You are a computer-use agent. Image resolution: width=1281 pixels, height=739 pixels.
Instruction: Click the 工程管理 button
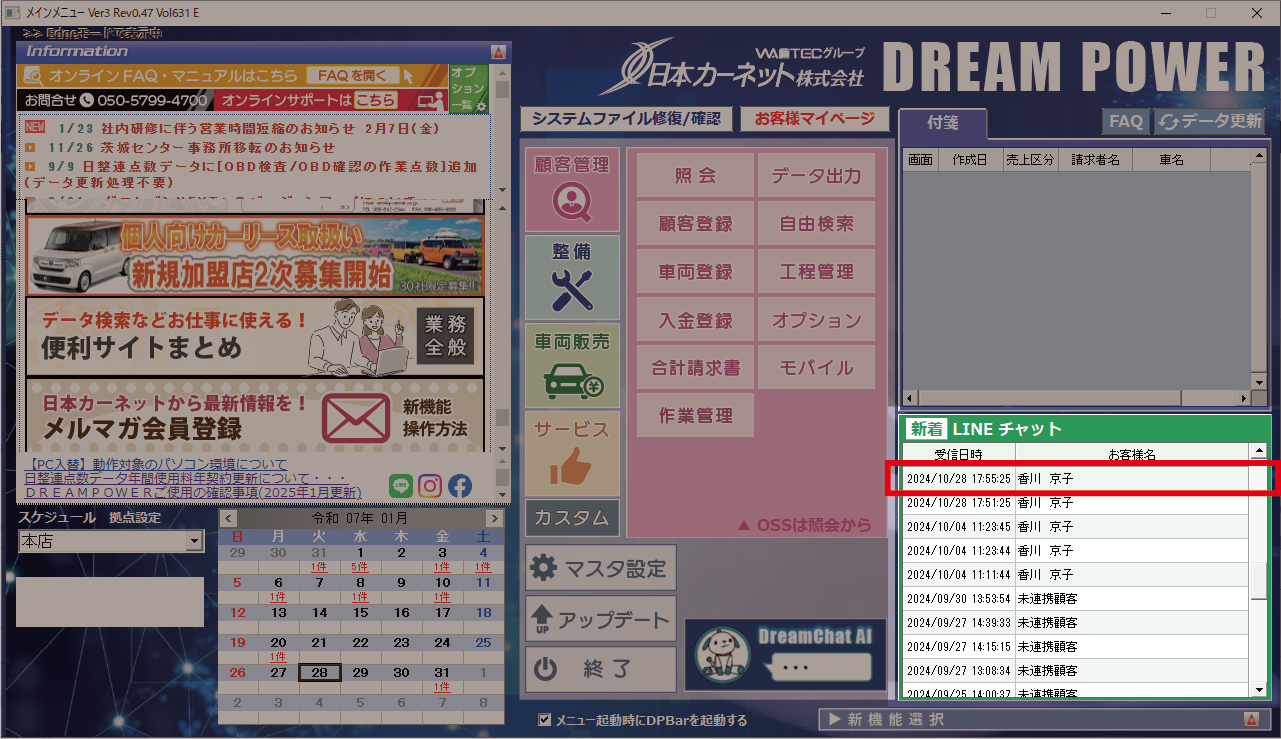point(816,272)
